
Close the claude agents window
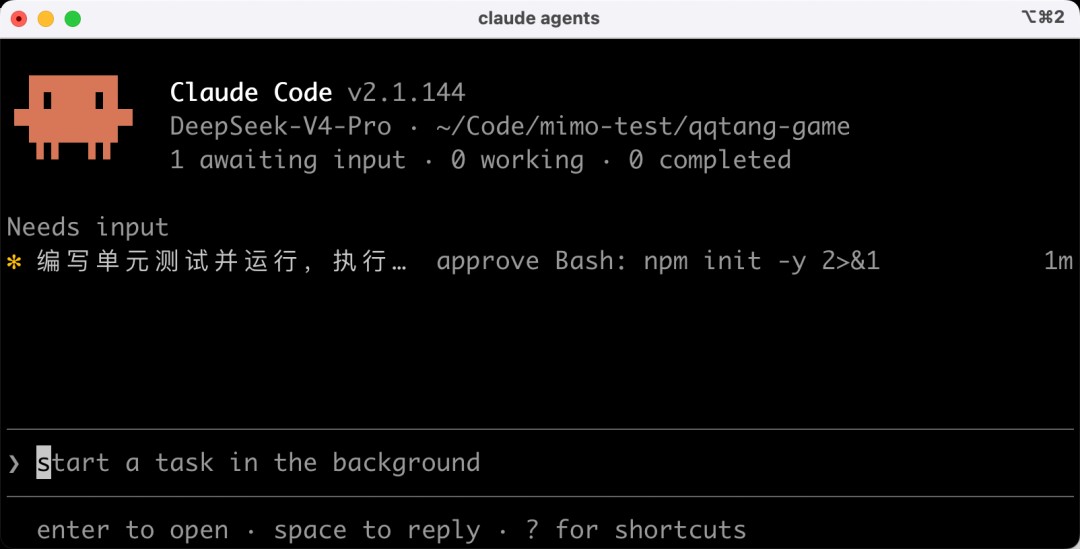pos(19,19)
